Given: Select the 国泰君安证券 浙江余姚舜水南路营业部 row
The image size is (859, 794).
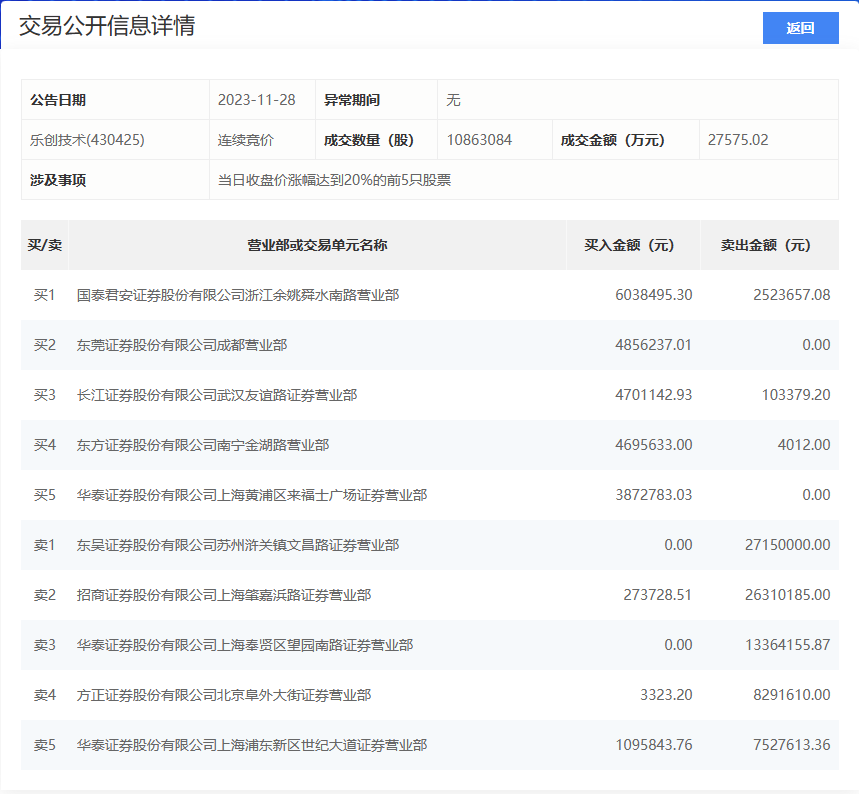Looking at the screenshot, I should pyautogui.click(x=238, y=295).
